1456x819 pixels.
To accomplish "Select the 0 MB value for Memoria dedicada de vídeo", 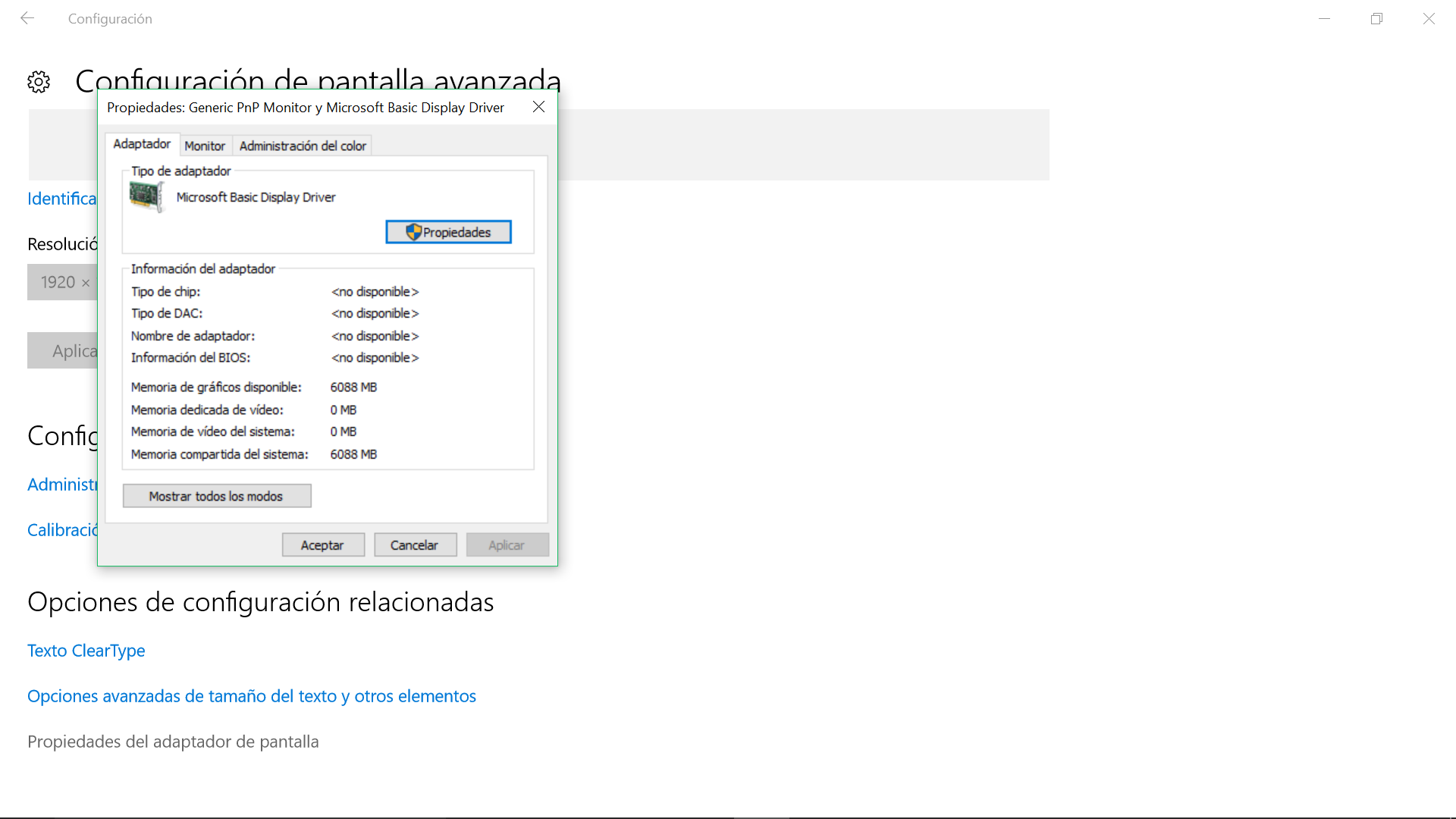I will tap(343, 409).
